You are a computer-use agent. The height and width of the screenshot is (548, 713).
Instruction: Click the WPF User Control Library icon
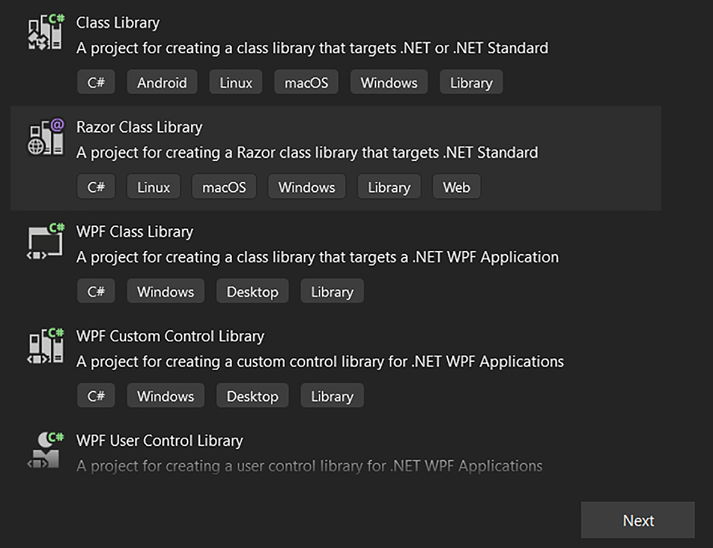tap(46, 450)
